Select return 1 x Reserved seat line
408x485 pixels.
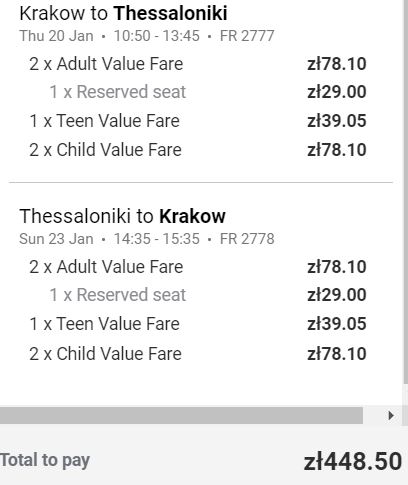[208, 295]
